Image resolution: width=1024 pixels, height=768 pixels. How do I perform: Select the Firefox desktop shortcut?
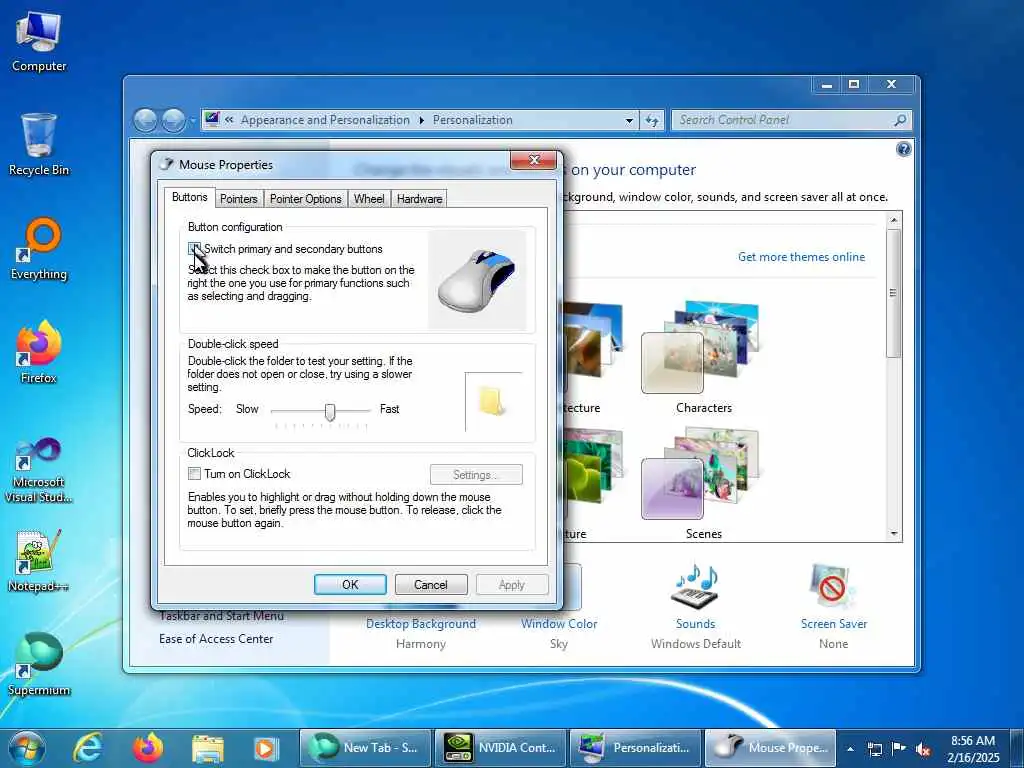39,353
